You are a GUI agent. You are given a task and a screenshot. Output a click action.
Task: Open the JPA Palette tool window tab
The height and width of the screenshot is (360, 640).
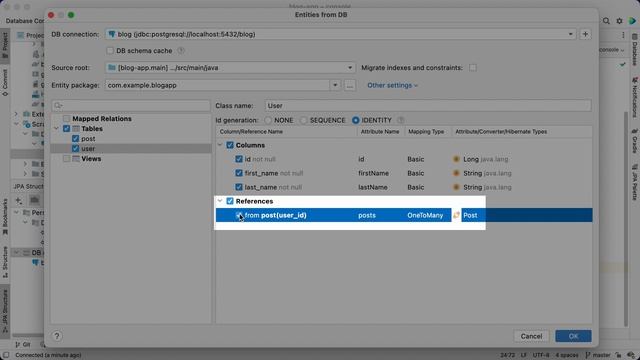(x=635, y=182)
